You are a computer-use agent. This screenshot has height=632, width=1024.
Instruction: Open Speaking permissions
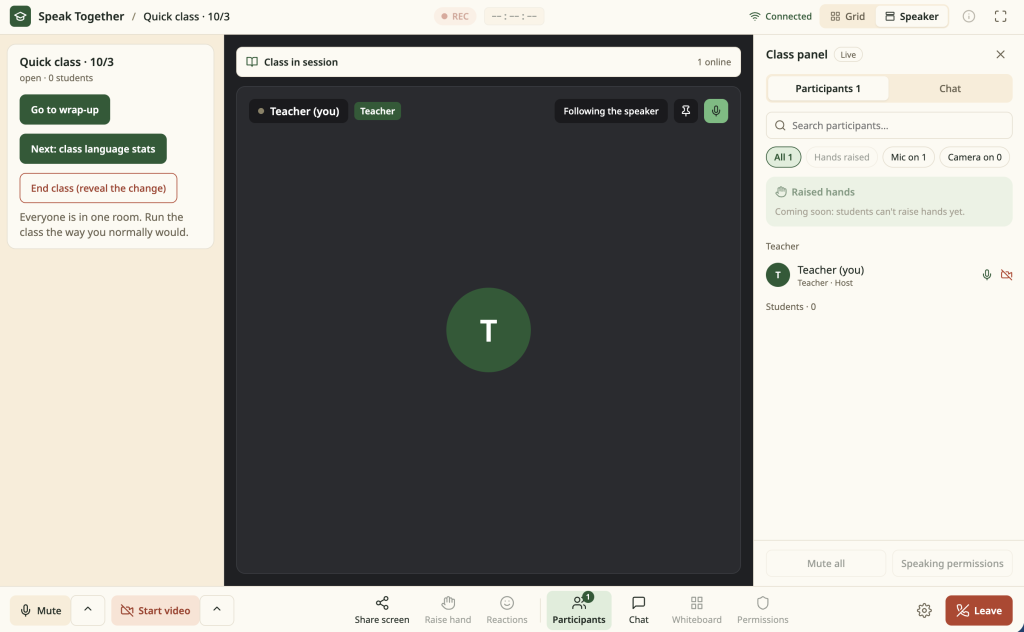coord(952,563)
